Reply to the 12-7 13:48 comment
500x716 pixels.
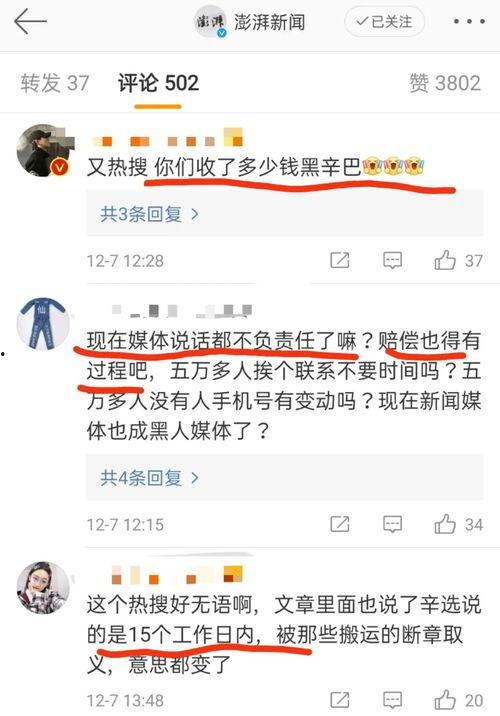point(392,700)
